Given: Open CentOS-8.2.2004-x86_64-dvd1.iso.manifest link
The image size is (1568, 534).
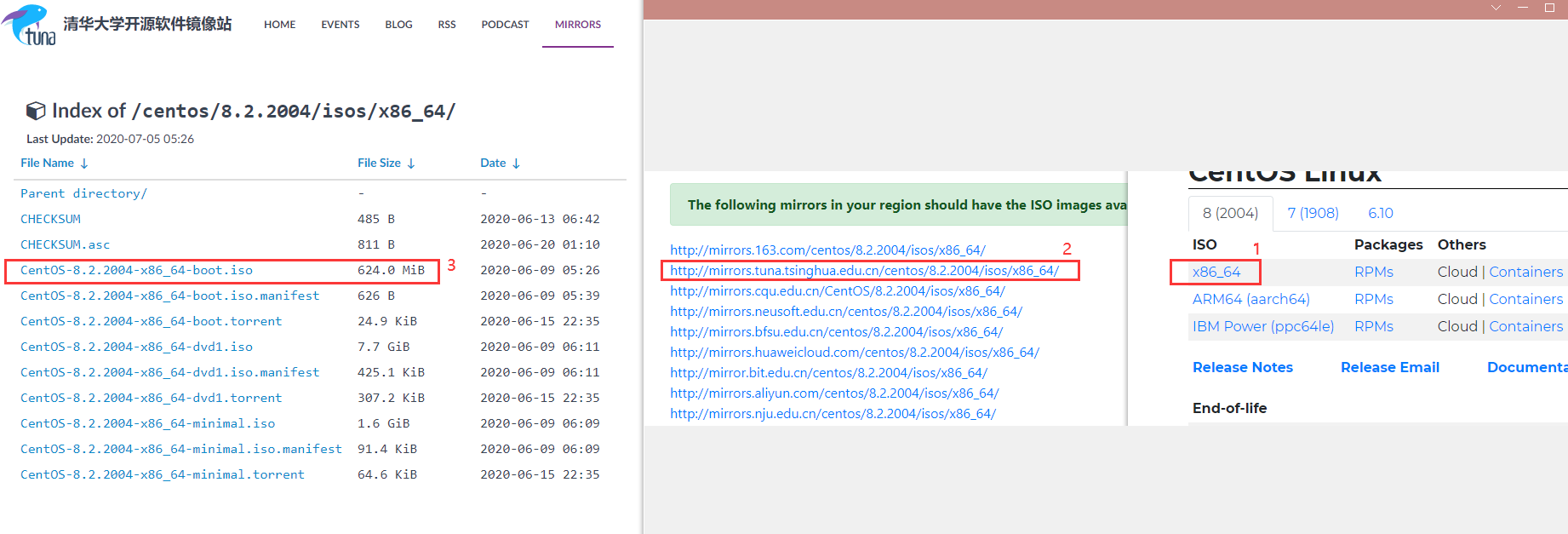Looking at the screenshot, I should pyautogui.click(x=169, y=372).
